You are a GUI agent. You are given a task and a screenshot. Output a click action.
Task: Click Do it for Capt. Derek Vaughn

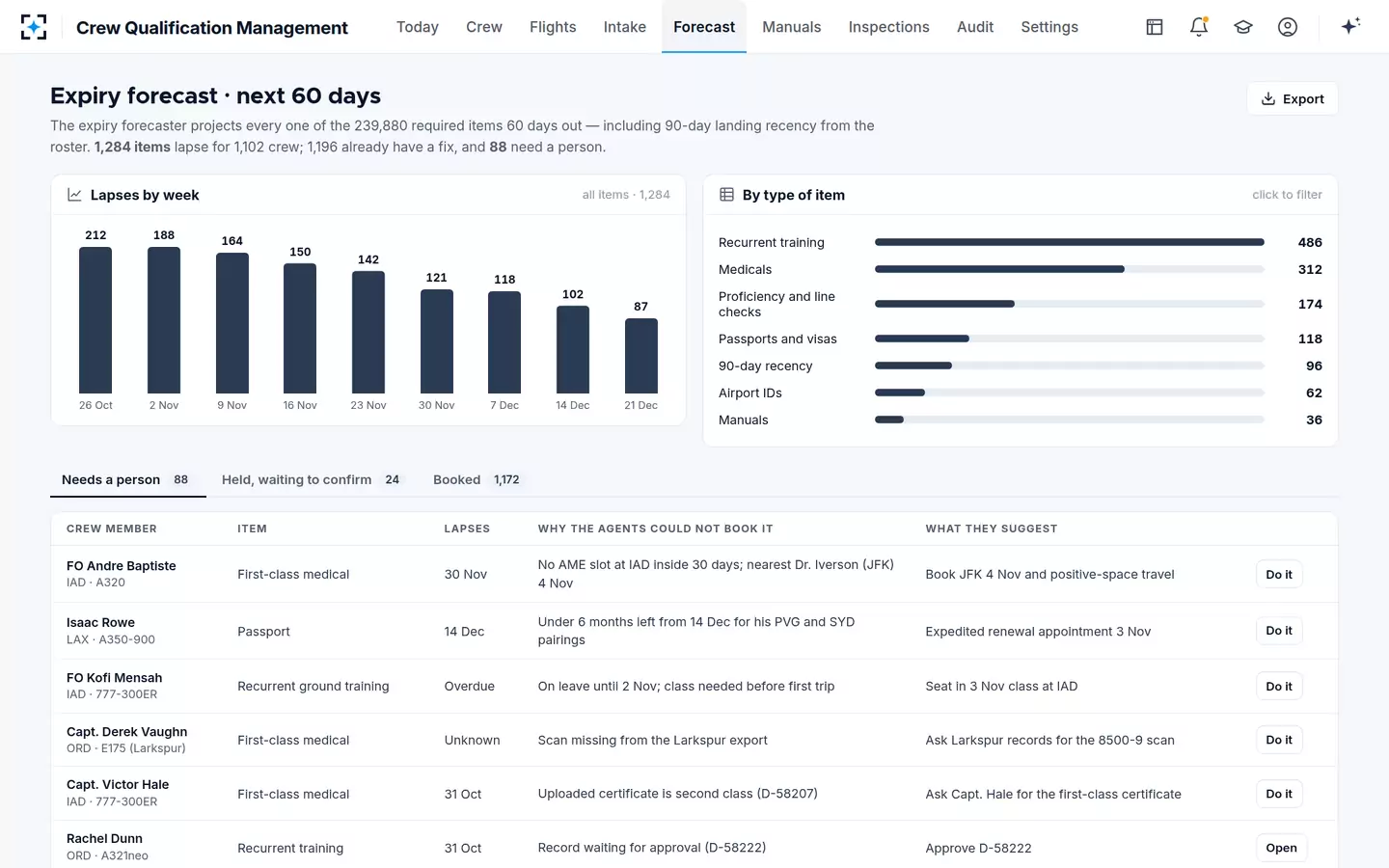(x=1279, y=740)
